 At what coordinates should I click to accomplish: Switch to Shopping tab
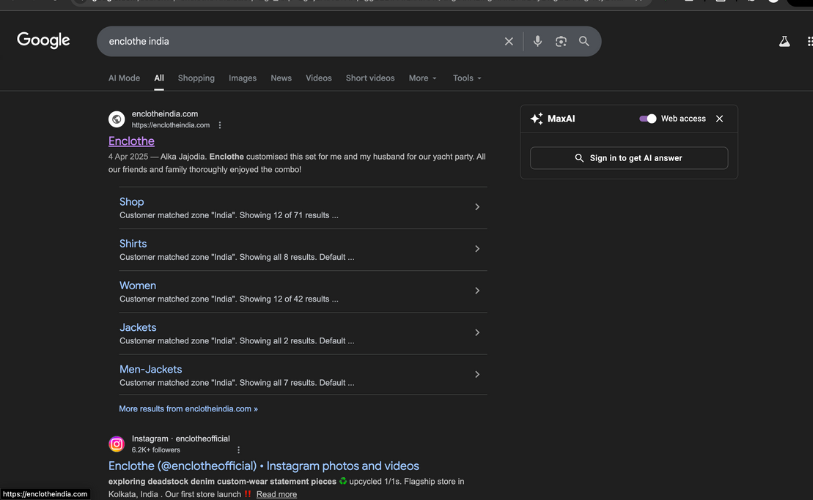coord(196,78)
